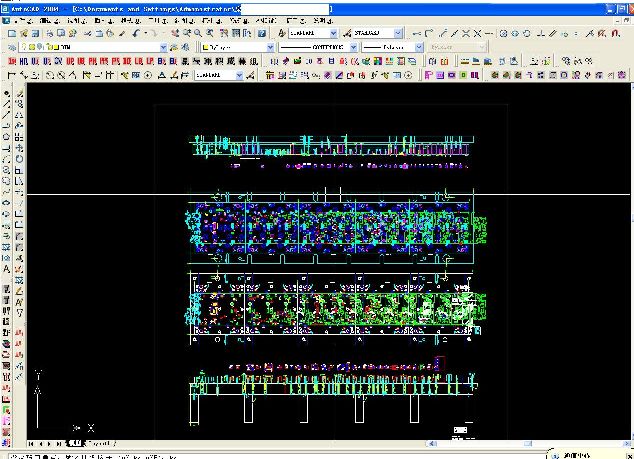634x459 pixels.
Task: Open the DesignCenter icon
Action: (236, 34)
